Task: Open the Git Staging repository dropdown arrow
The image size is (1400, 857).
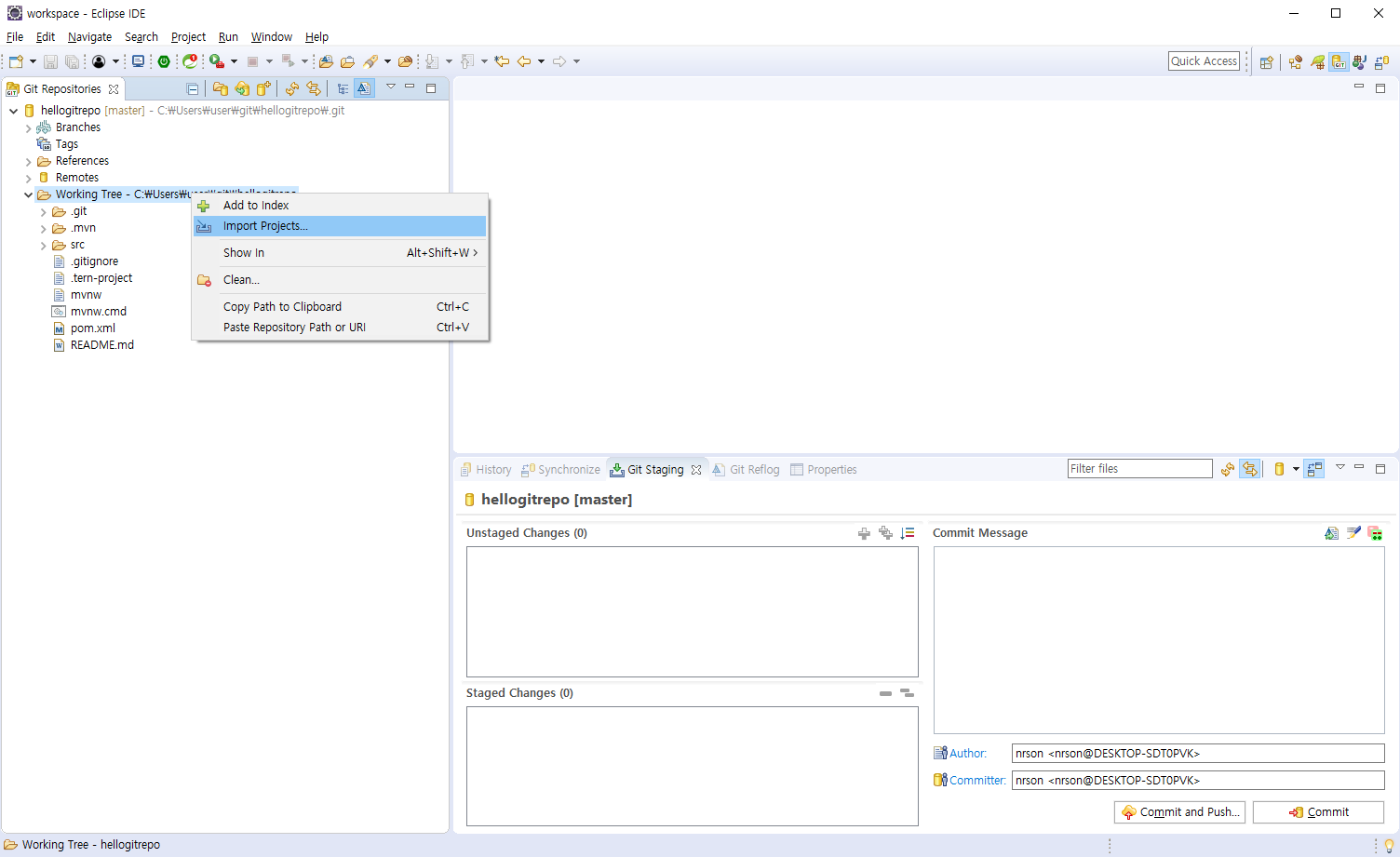Action: coord(1296,469)
